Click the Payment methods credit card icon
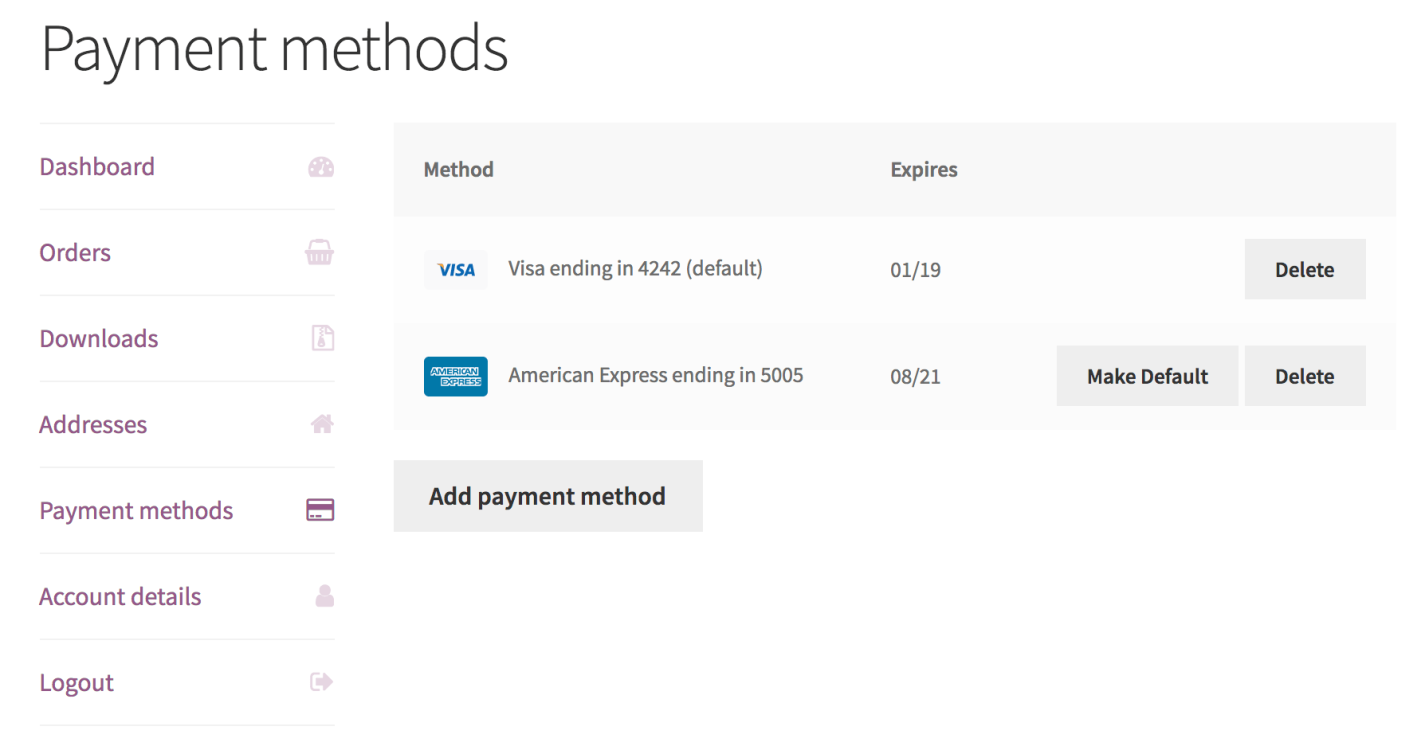Viewport: 1425px width, 742px height. [320, 511]
